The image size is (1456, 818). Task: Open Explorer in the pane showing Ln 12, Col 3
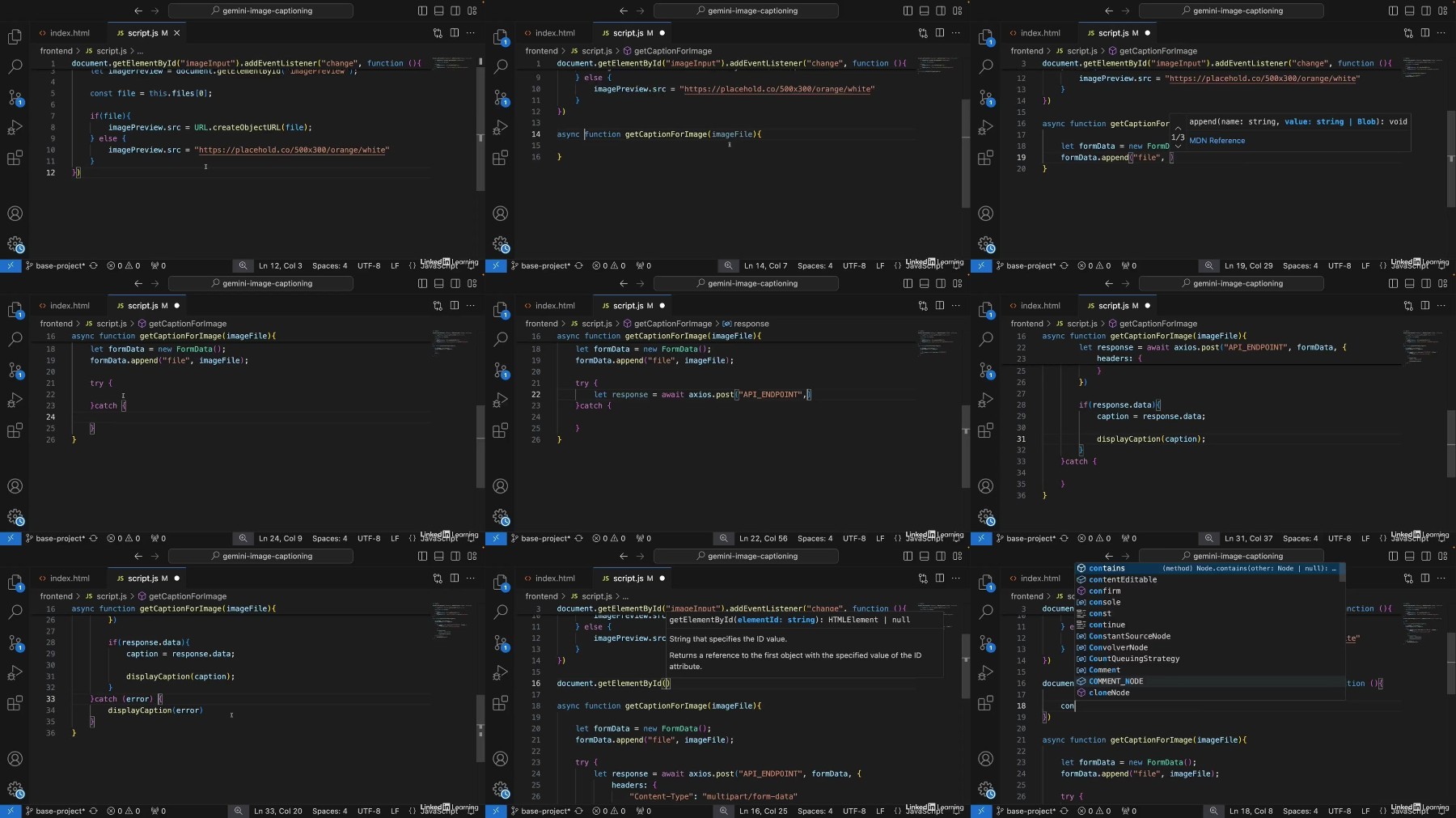click(x=15, y=37)
